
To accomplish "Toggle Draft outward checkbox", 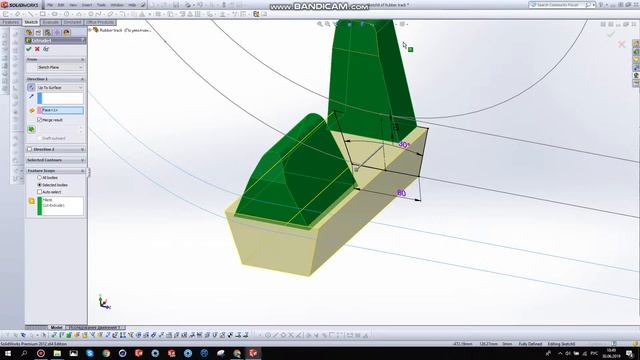I will point(40,138).
